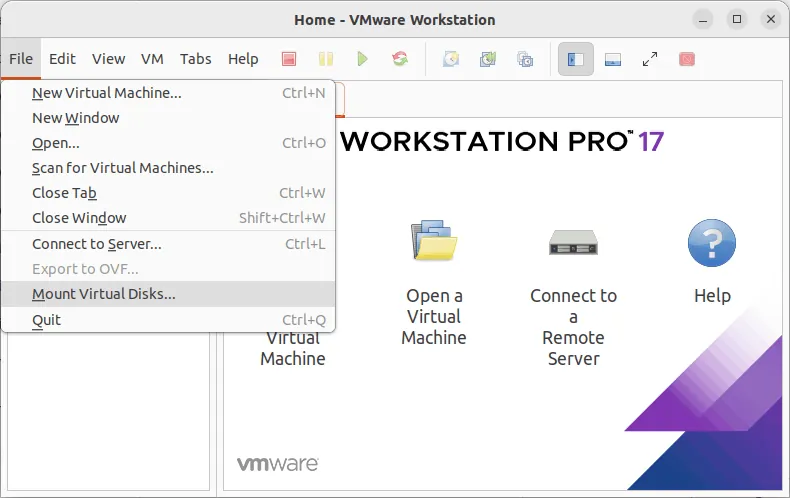Viewport: 790px width, 498px height.
Task: Select Open... in the File menu
Action: [168, 143]
